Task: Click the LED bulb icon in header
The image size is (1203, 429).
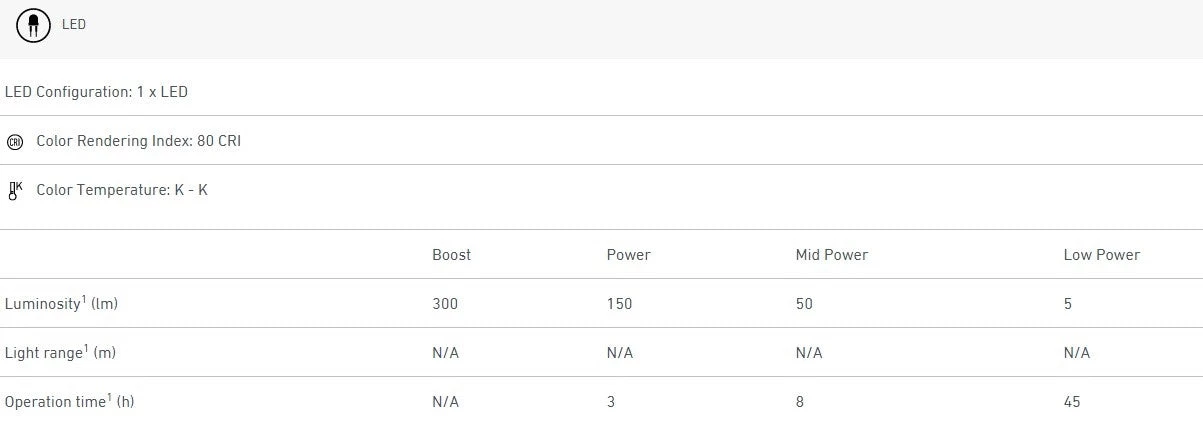Action: coord(33,25)
